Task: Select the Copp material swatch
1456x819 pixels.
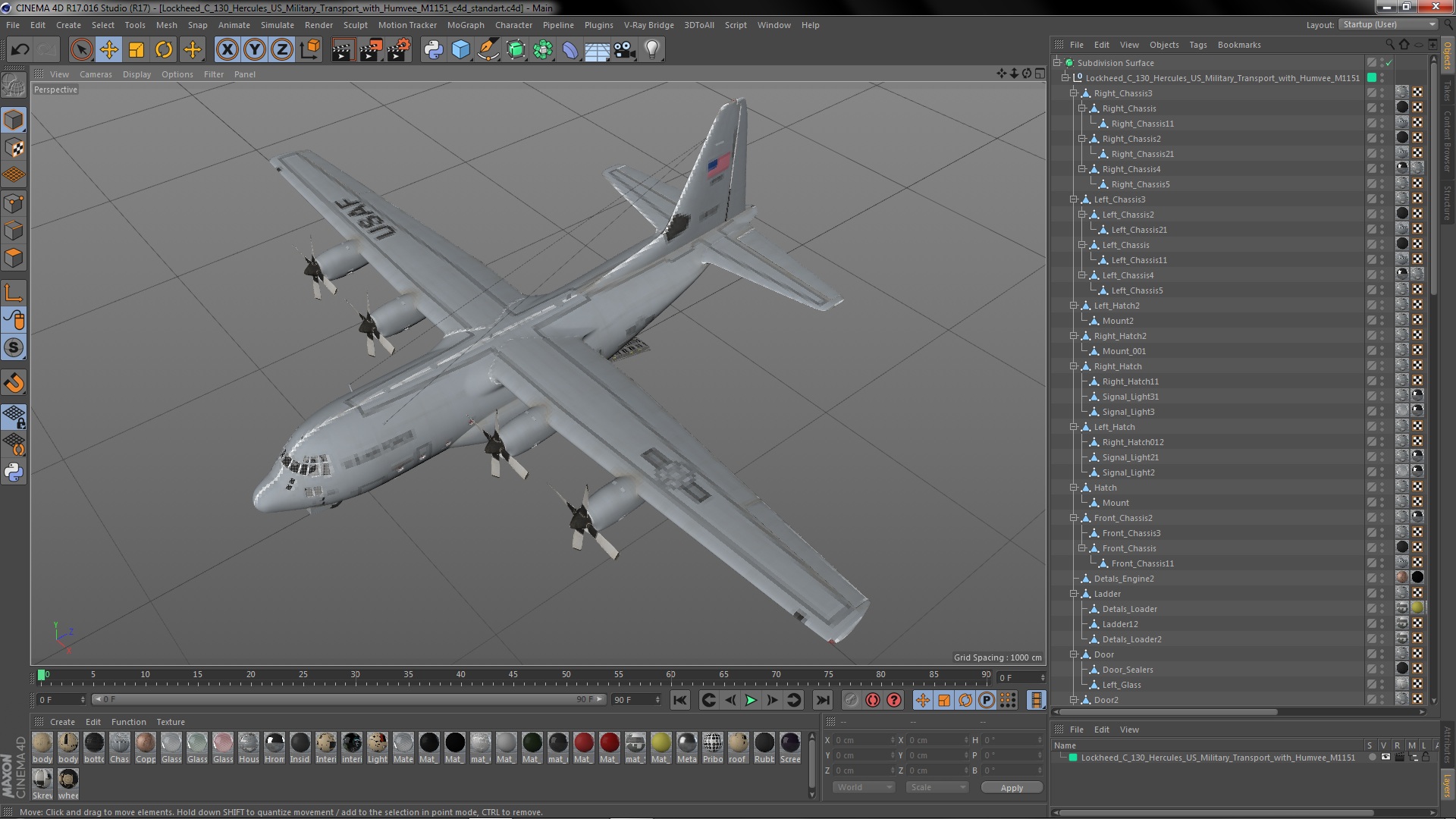Action: click(146, 747)
